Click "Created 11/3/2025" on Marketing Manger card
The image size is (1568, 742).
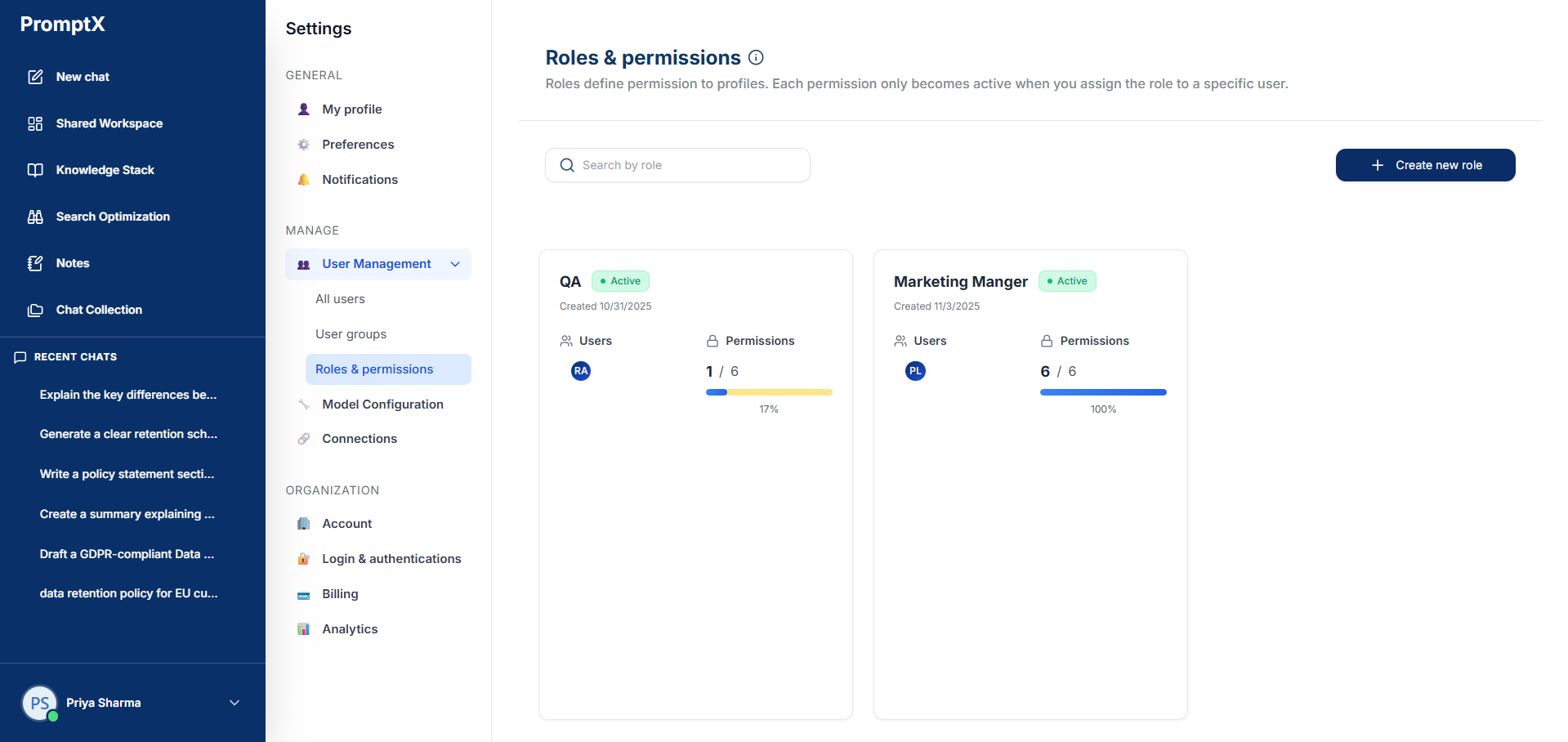point(936,306)
